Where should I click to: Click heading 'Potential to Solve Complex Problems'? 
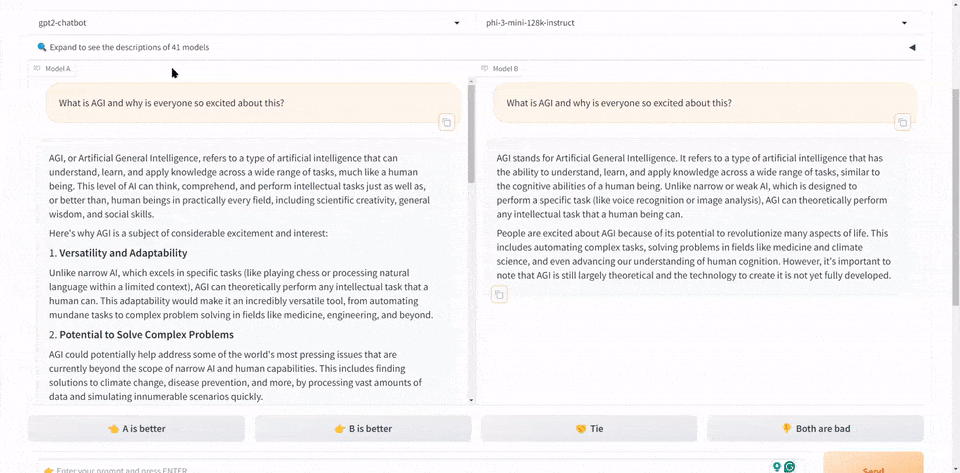[x=146, y=335]
